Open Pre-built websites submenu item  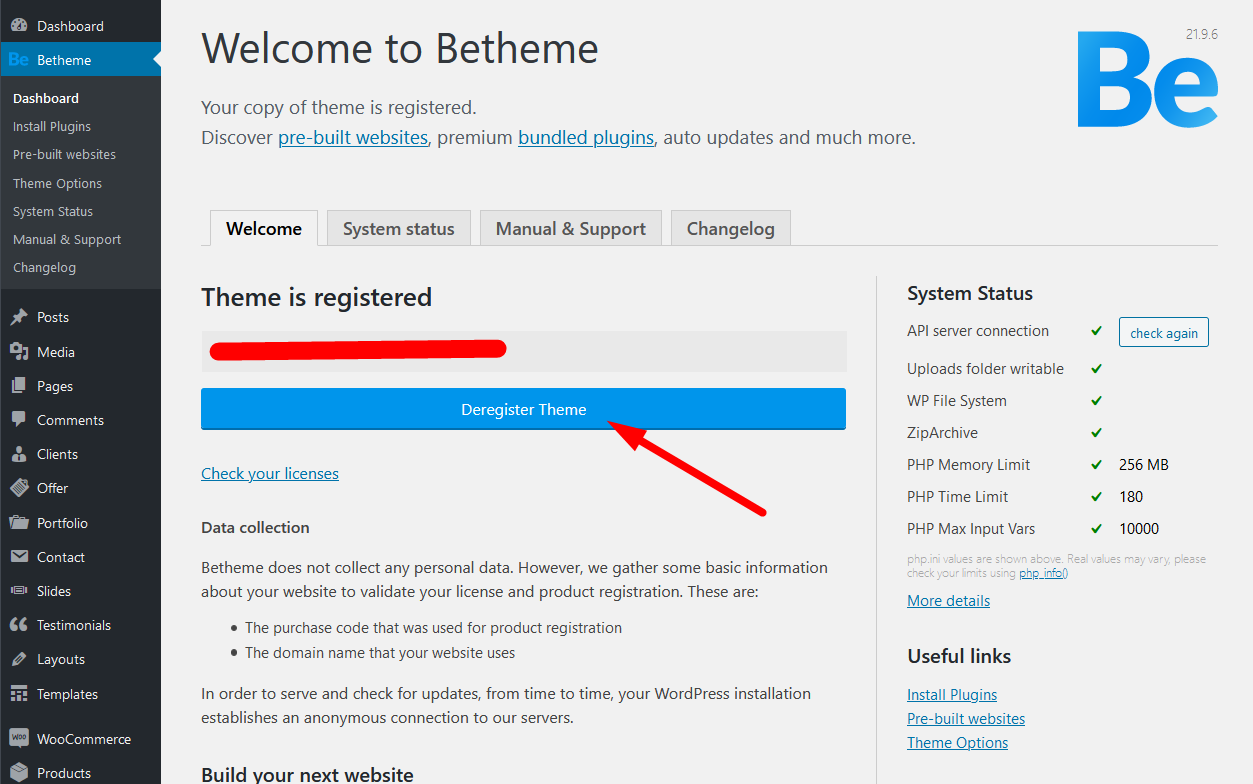[64, 154]
